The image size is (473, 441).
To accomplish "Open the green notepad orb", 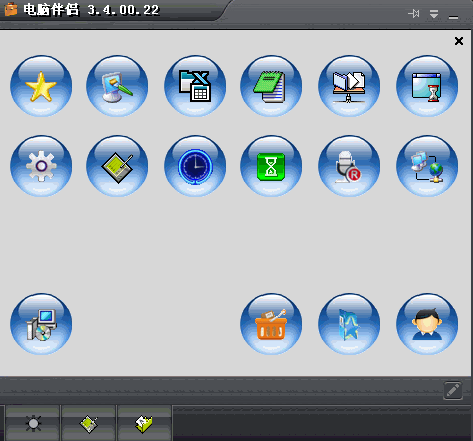I will click(x=271, y=86).
